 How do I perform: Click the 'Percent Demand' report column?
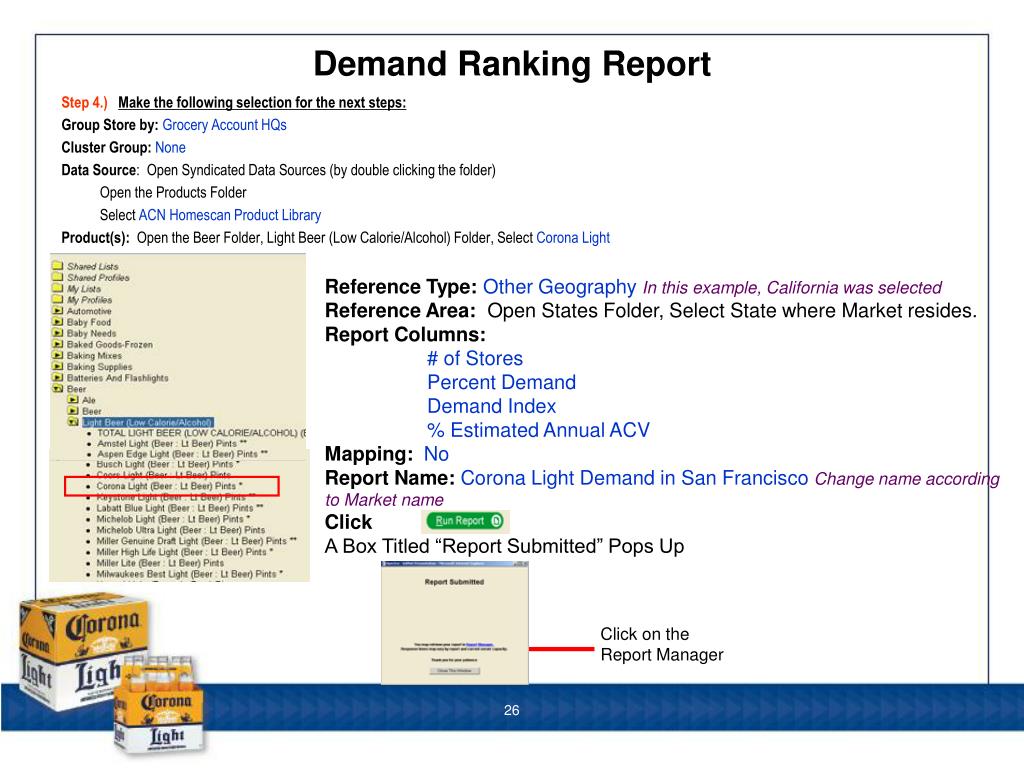pyautogui.click(x=502, y=382)
